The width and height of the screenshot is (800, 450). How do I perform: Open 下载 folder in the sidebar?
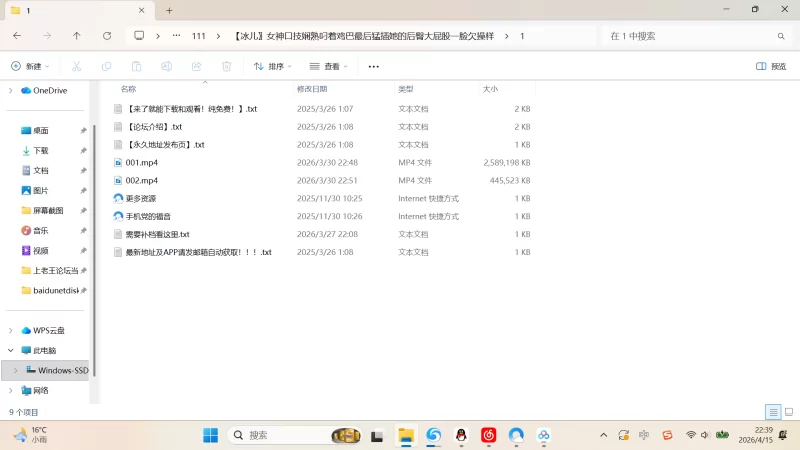(x=41, y=150)
